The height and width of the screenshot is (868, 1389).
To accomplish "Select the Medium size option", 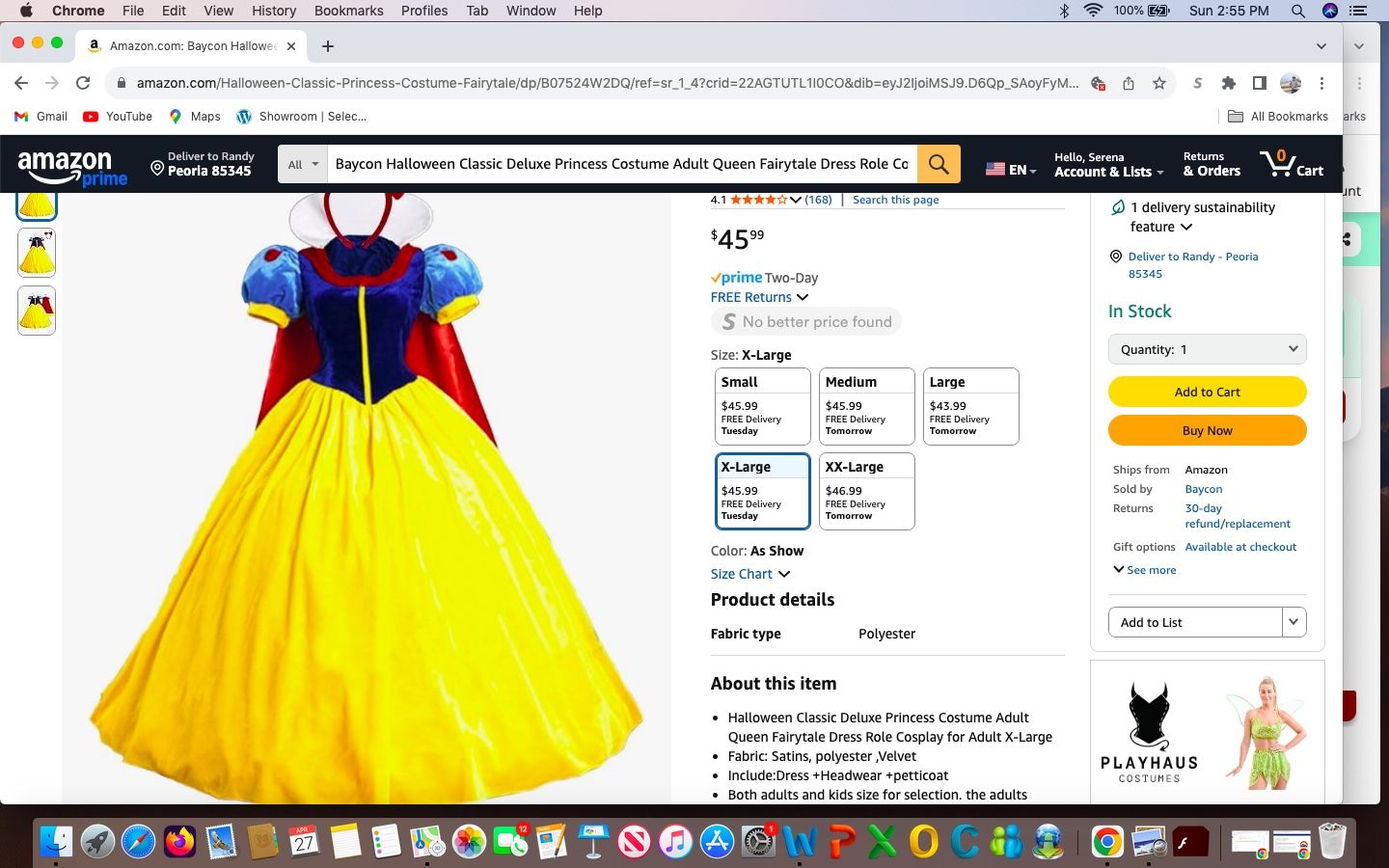I will [866, 406].
